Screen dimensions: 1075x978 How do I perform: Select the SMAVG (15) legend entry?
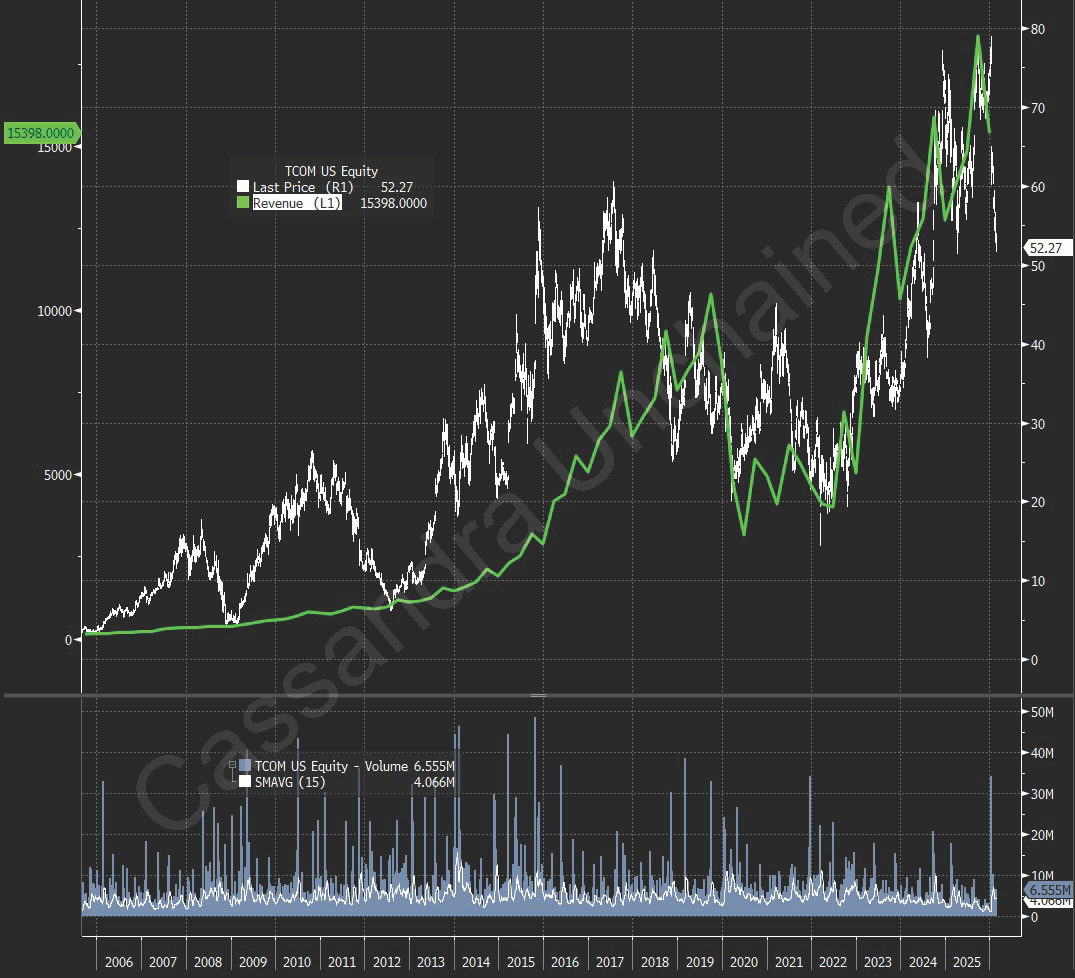(x=288, y=782)
